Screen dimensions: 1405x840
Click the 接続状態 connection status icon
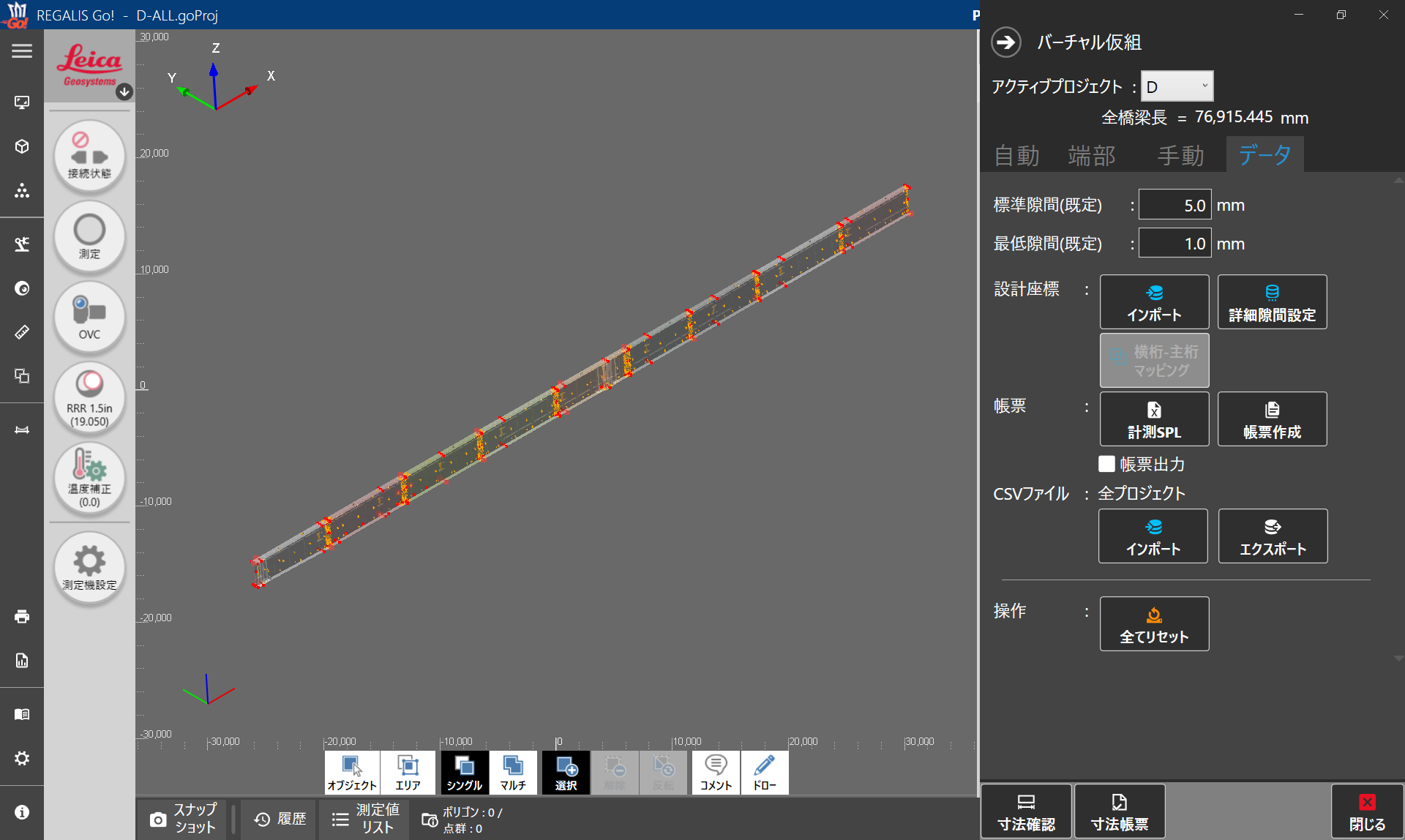pyautogui.click(x=89, y=157)
